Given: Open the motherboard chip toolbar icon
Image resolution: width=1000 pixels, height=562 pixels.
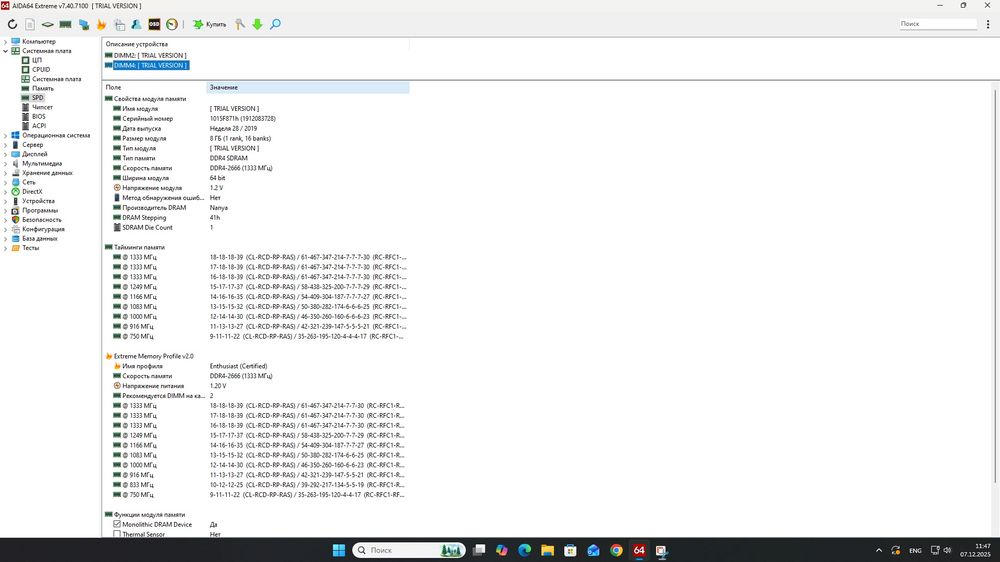Looking at the screenshot, I should point(48,24).
